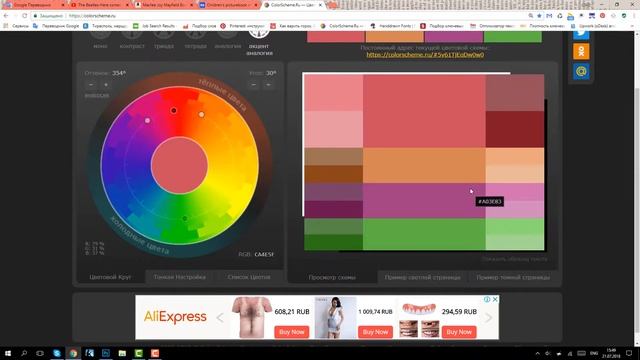Image resolution: width=640 pixels, height=360 pixels.
Task: Share via the Odnoklassniki orange icon
Action: [581, 51]
